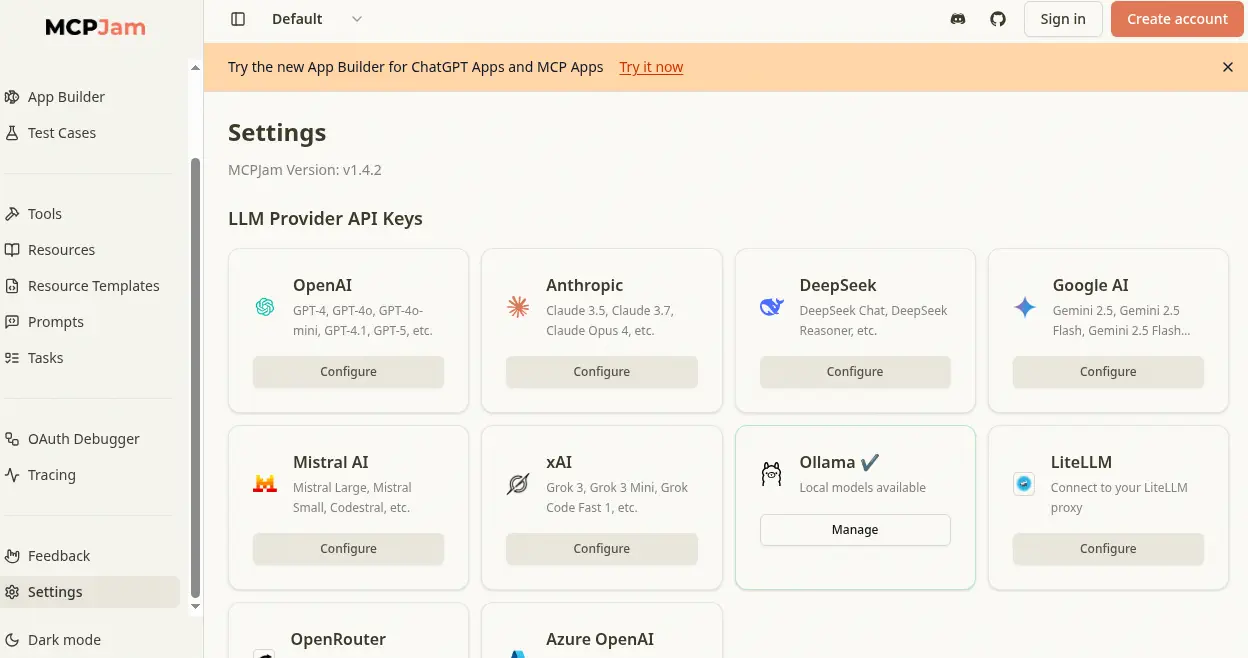Viewport: 1248px width, 658px height.
Task: Click the Google AI sparkle logo
Action: pyautogui.click(x=1025, y=308)
